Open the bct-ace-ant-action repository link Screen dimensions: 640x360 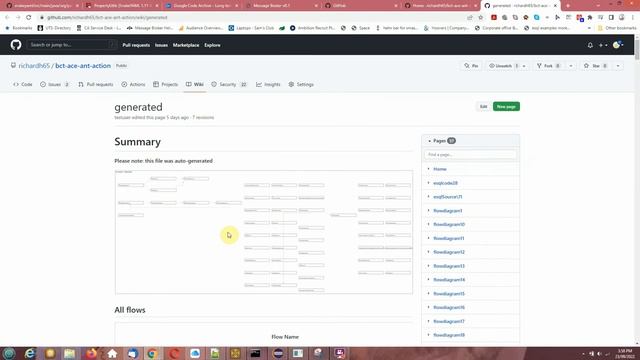83,66
